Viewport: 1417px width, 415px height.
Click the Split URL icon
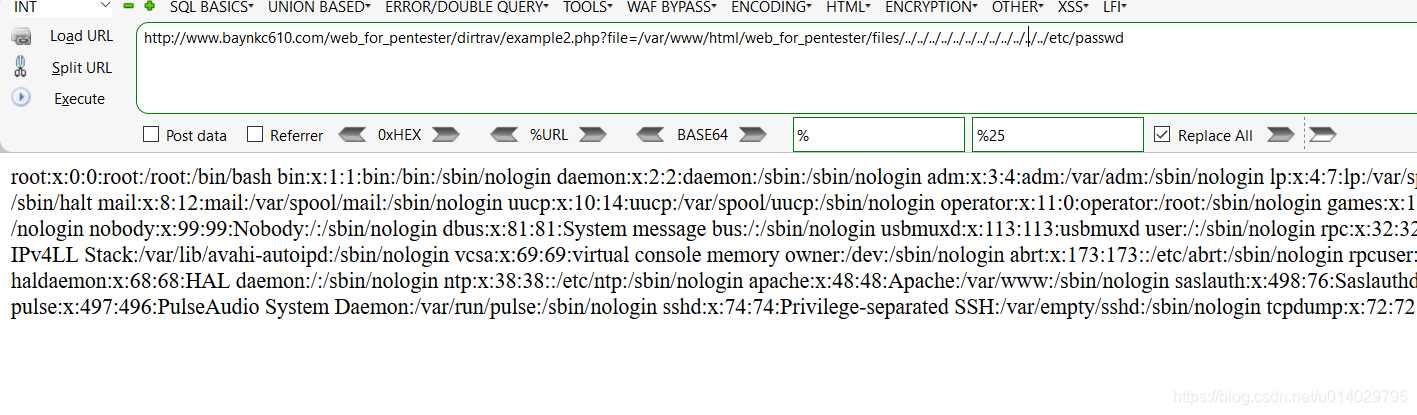pos(21,67)
